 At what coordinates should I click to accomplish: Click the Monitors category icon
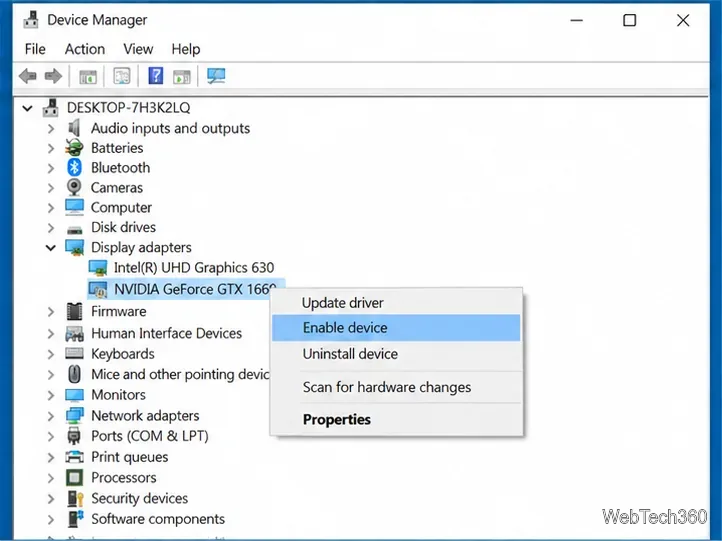click(74, 395)
